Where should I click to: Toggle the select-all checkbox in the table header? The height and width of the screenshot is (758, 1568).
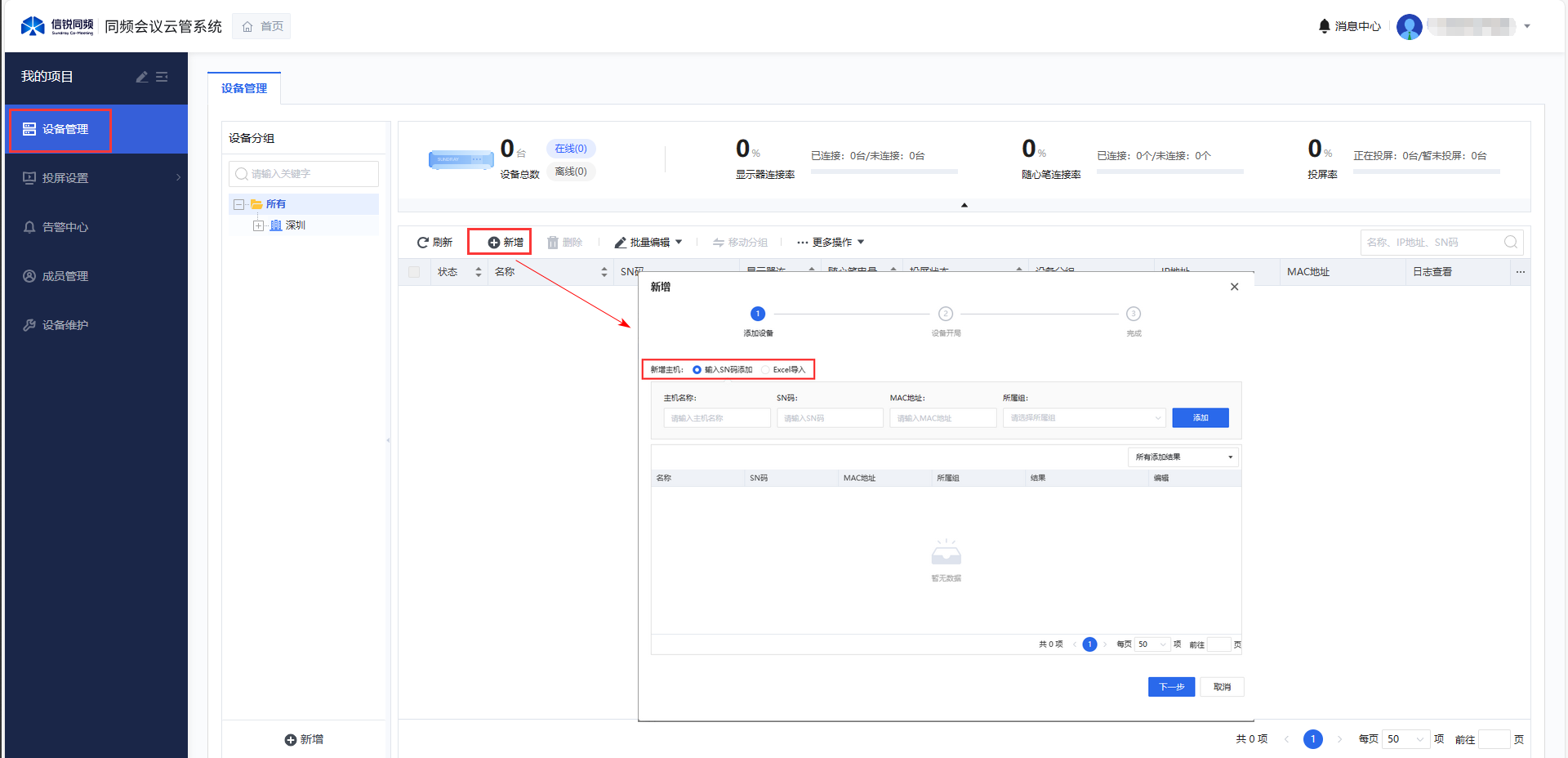[414, 272]
